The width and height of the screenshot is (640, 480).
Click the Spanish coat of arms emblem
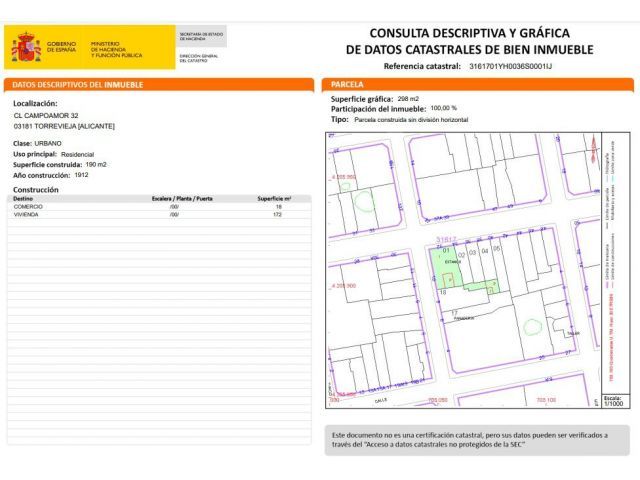click(x=26, y=47)
